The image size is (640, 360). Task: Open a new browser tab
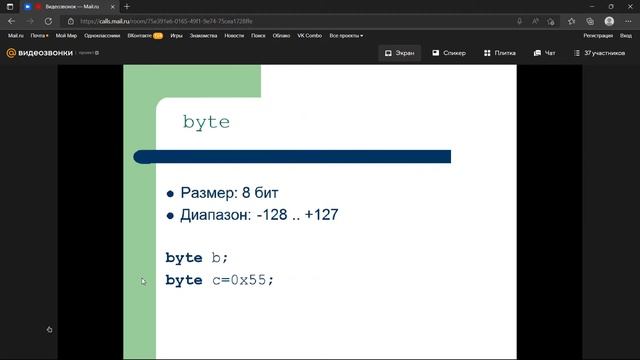127,7
